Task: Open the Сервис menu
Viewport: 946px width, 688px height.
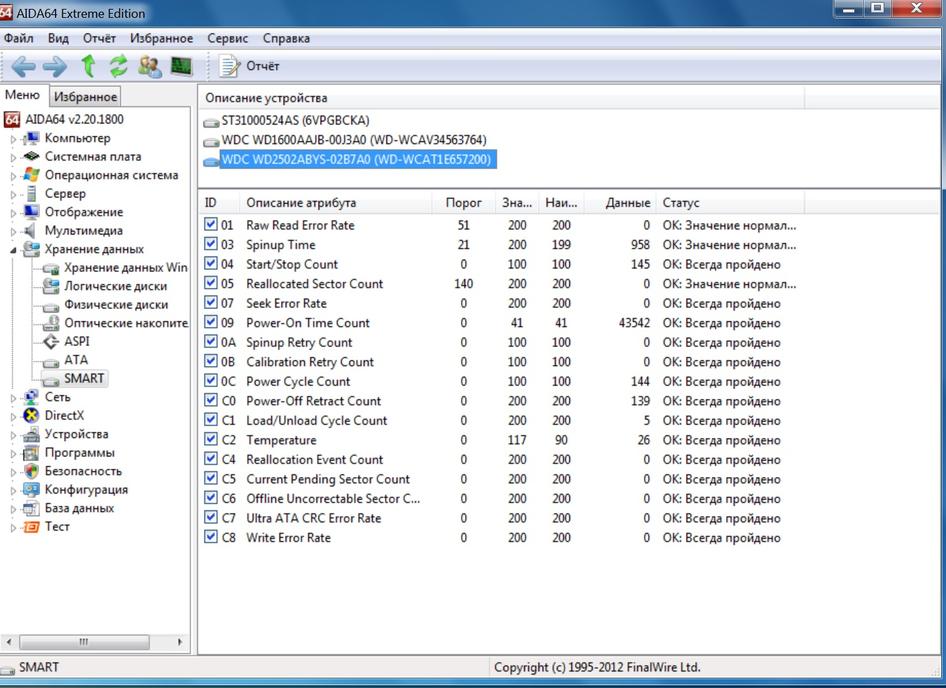Action: point(227,39)
